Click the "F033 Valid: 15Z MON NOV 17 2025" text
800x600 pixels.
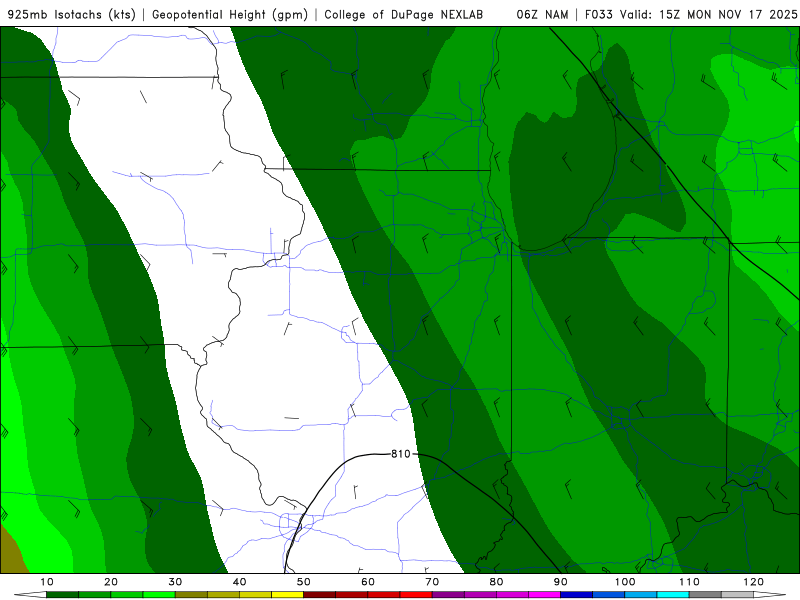[x=691, y=14]
